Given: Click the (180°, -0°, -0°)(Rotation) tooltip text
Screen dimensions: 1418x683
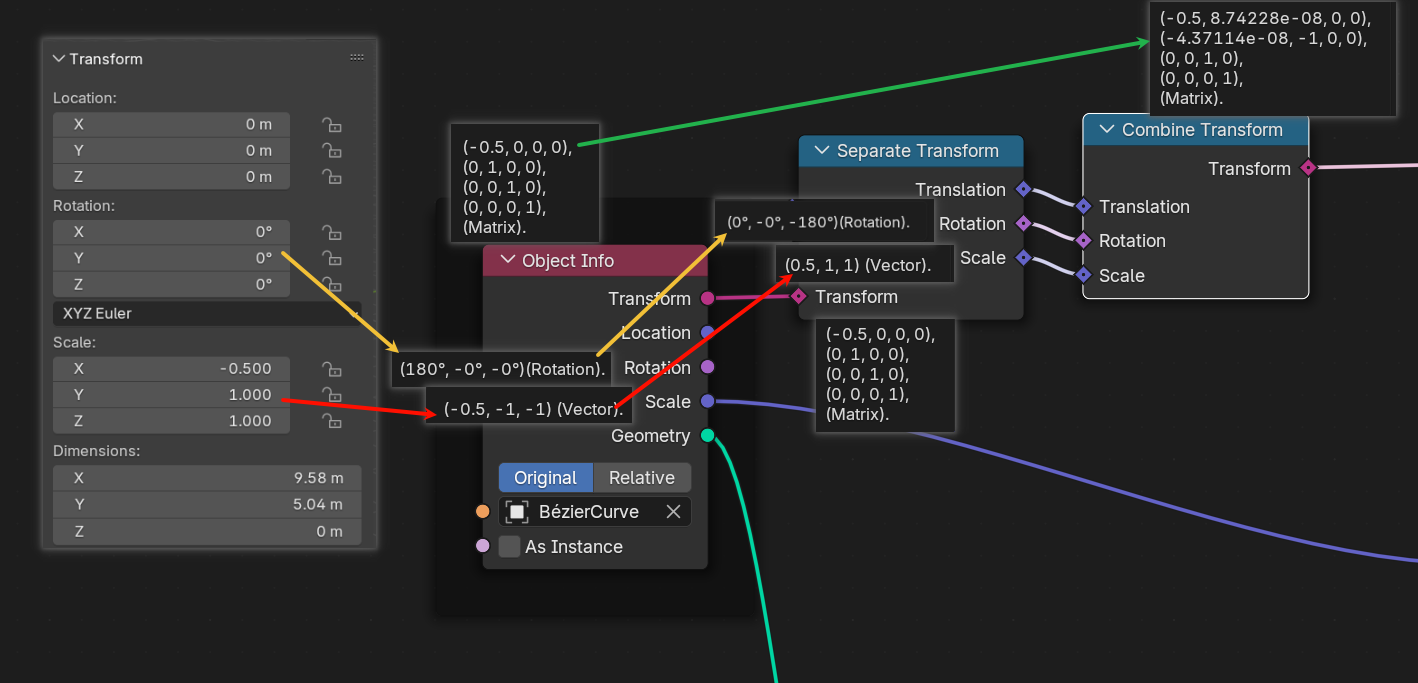Looking at the screenshot, I should click(x=503, y=369).
